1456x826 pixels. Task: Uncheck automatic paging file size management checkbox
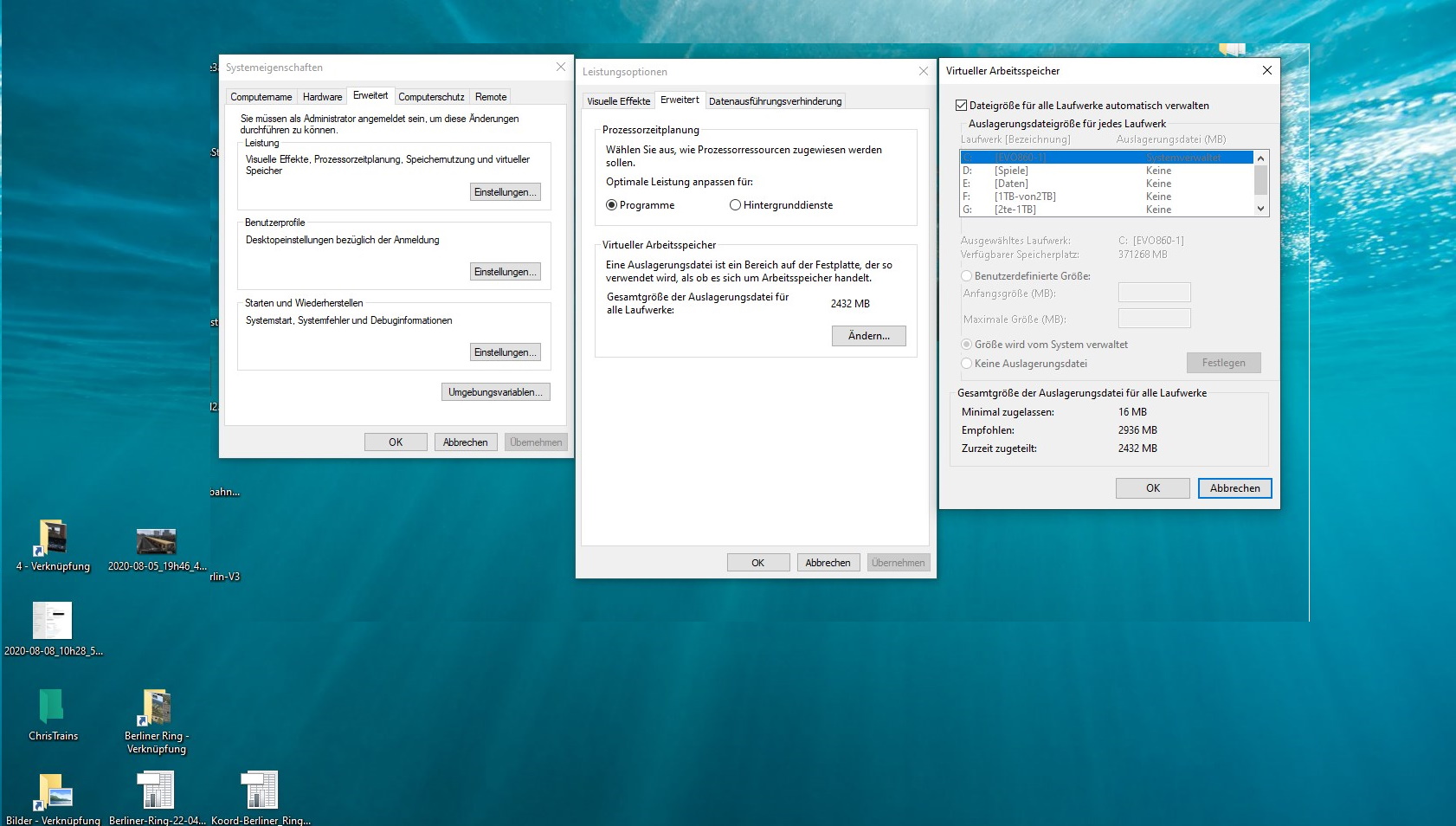click(x=961, y=106)
